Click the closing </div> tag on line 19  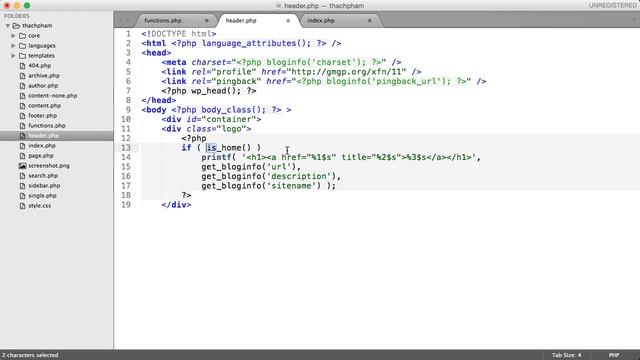pyautogui.click(x=176, y=205)
